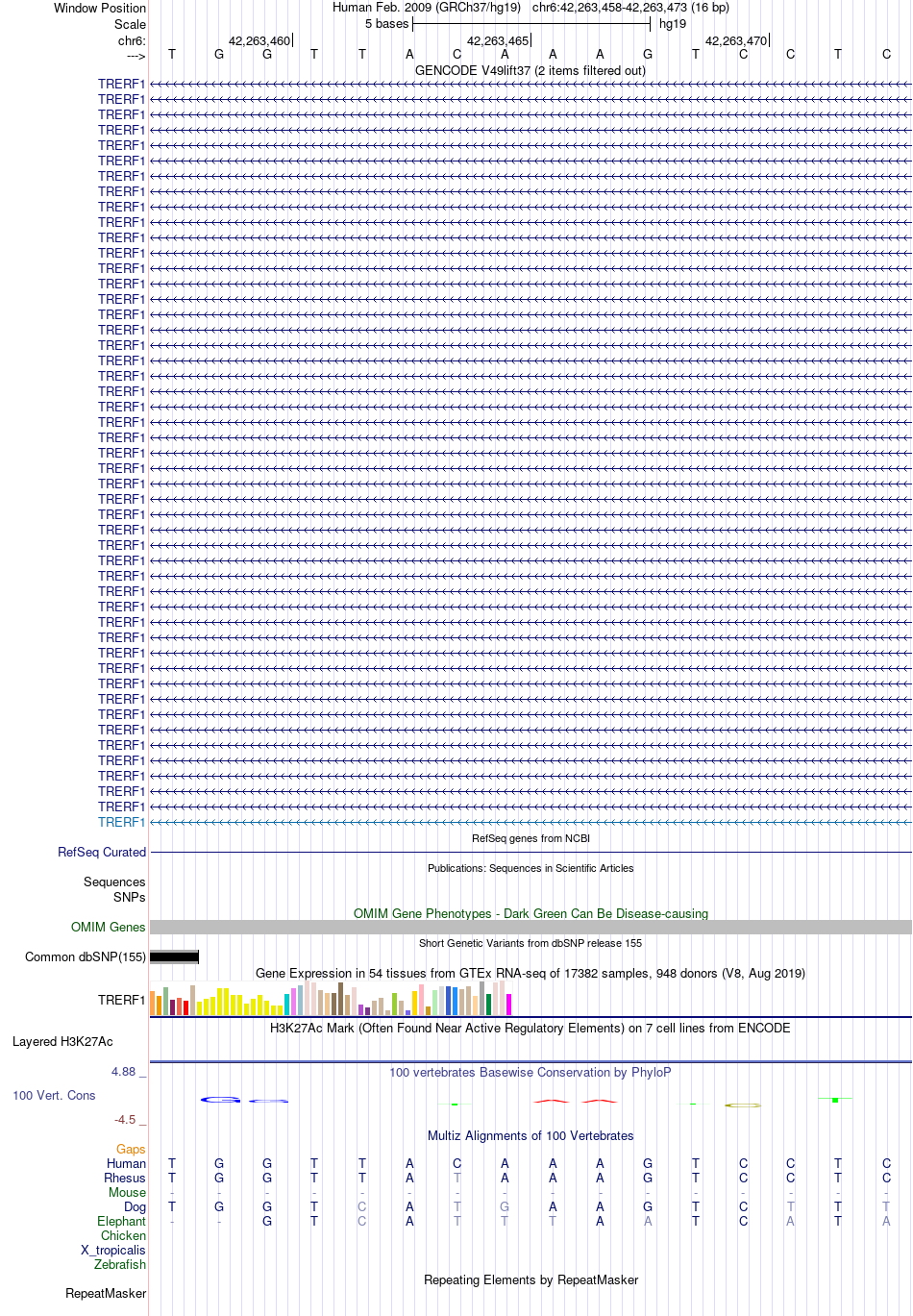Open the 100 Vert. Cons track label

point(54,1095)
